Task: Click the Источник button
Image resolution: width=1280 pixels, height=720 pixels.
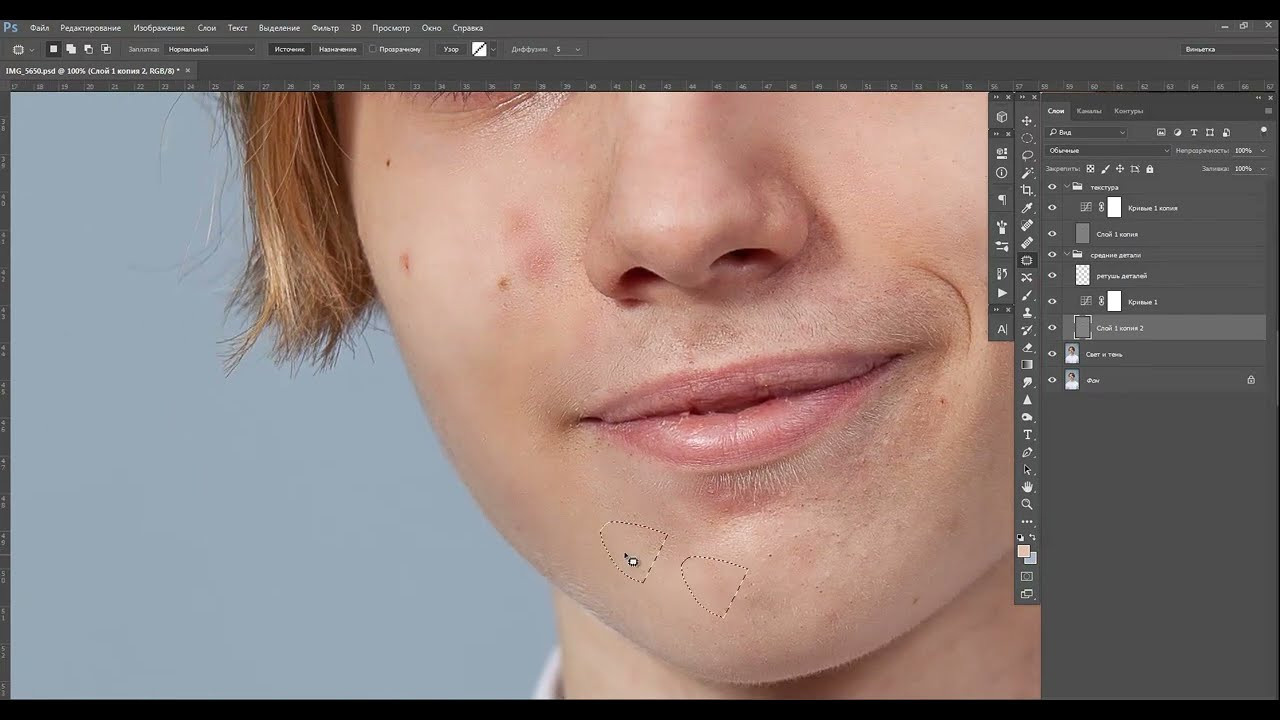Action: pos(290,49)
